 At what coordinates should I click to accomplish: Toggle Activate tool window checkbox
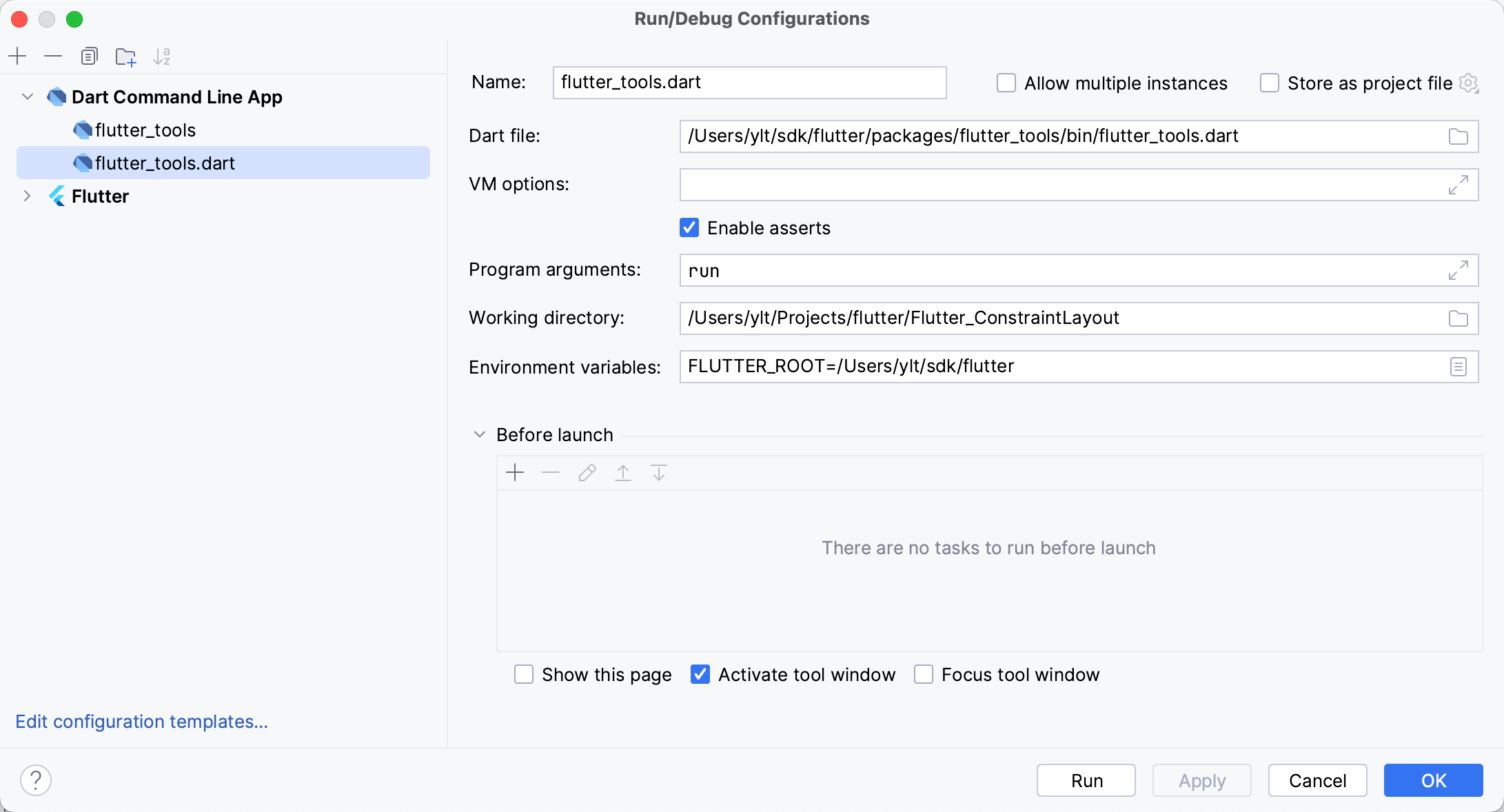(700, 674)
